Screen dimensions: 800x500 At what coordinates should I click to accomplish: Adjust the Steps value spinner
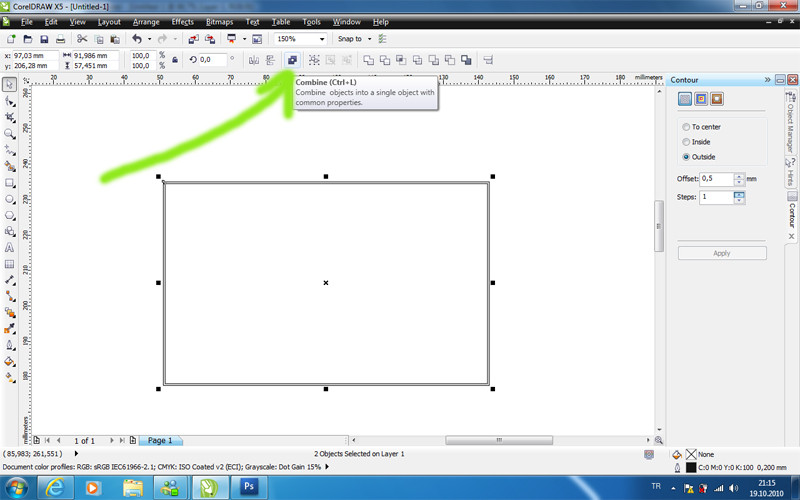click(739, 197)
